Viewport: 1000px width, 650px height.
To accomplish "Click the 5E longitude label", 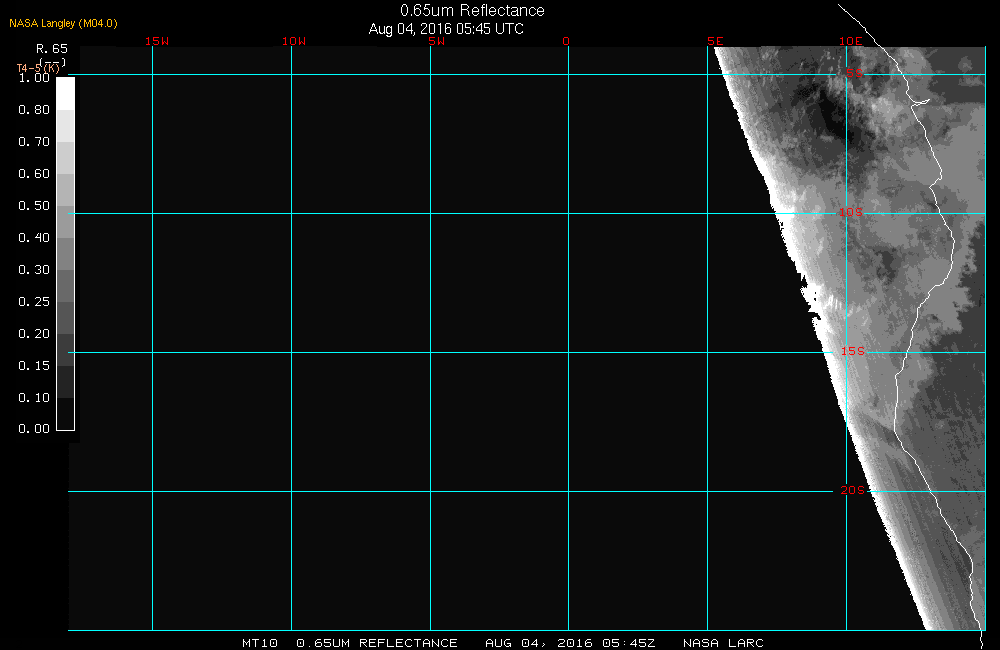I will pyautogui.click(x=715, y=41).
